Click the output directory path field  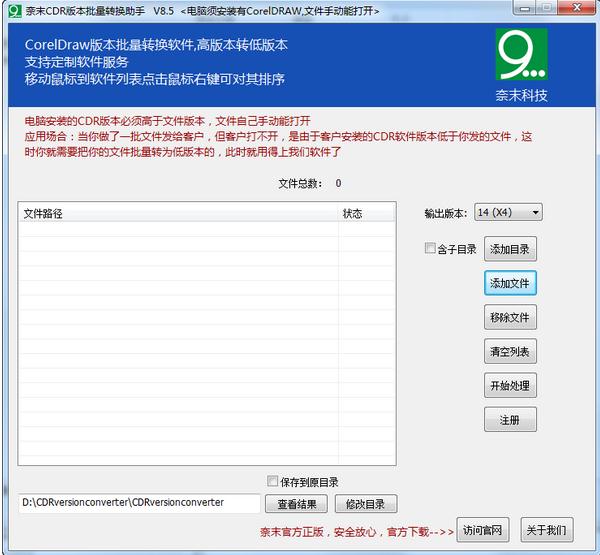[139, 503]
